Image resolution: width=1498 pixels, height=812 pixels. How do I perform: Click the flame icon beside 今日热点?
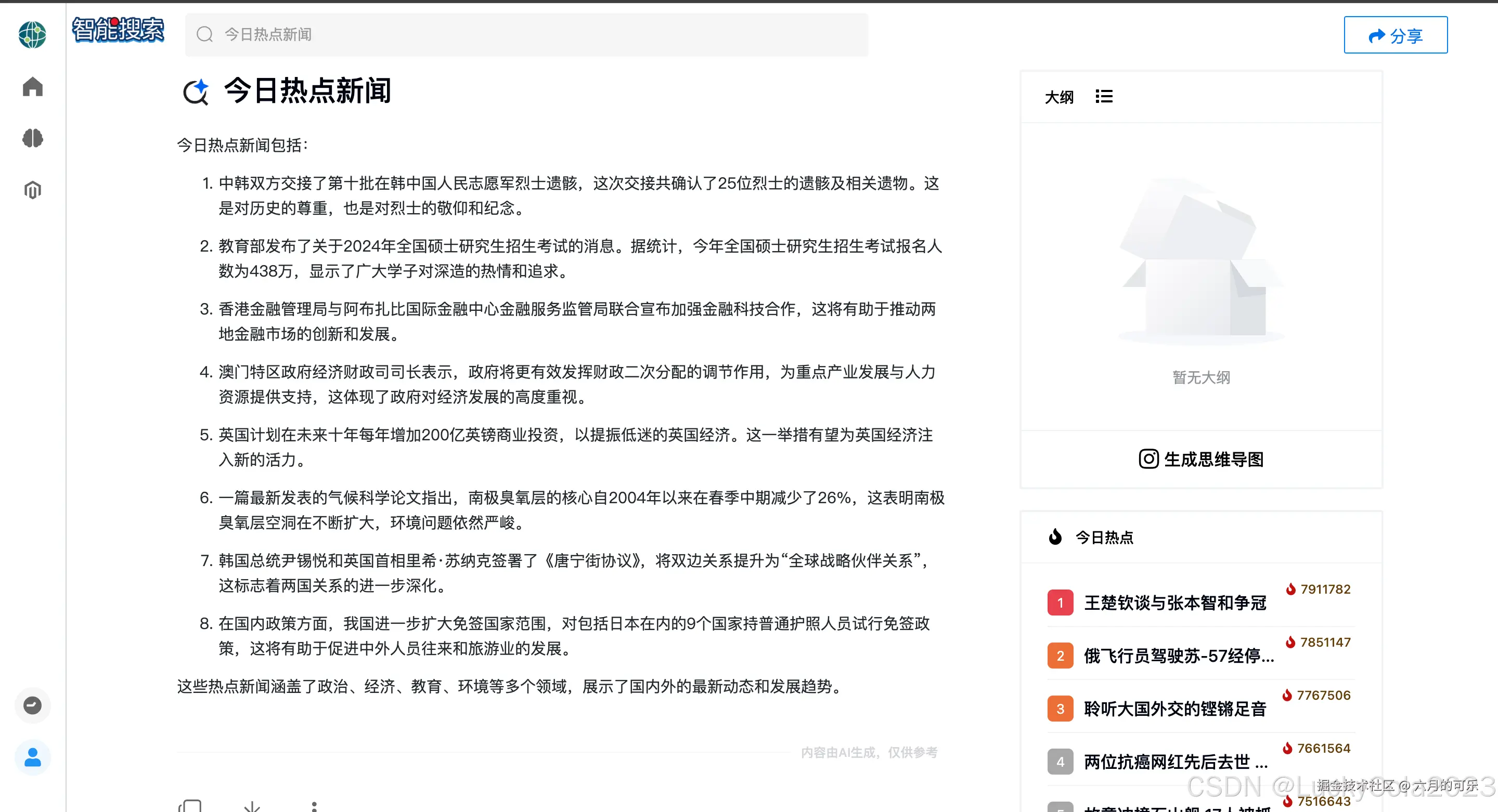pos(1056,538)
